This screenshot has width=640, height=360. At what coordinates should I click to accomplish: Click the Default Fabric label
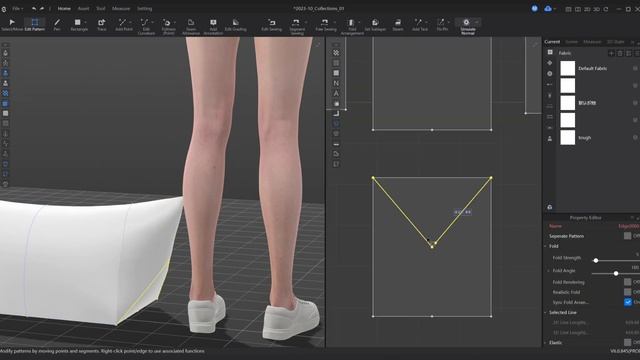tap(592, 69)
